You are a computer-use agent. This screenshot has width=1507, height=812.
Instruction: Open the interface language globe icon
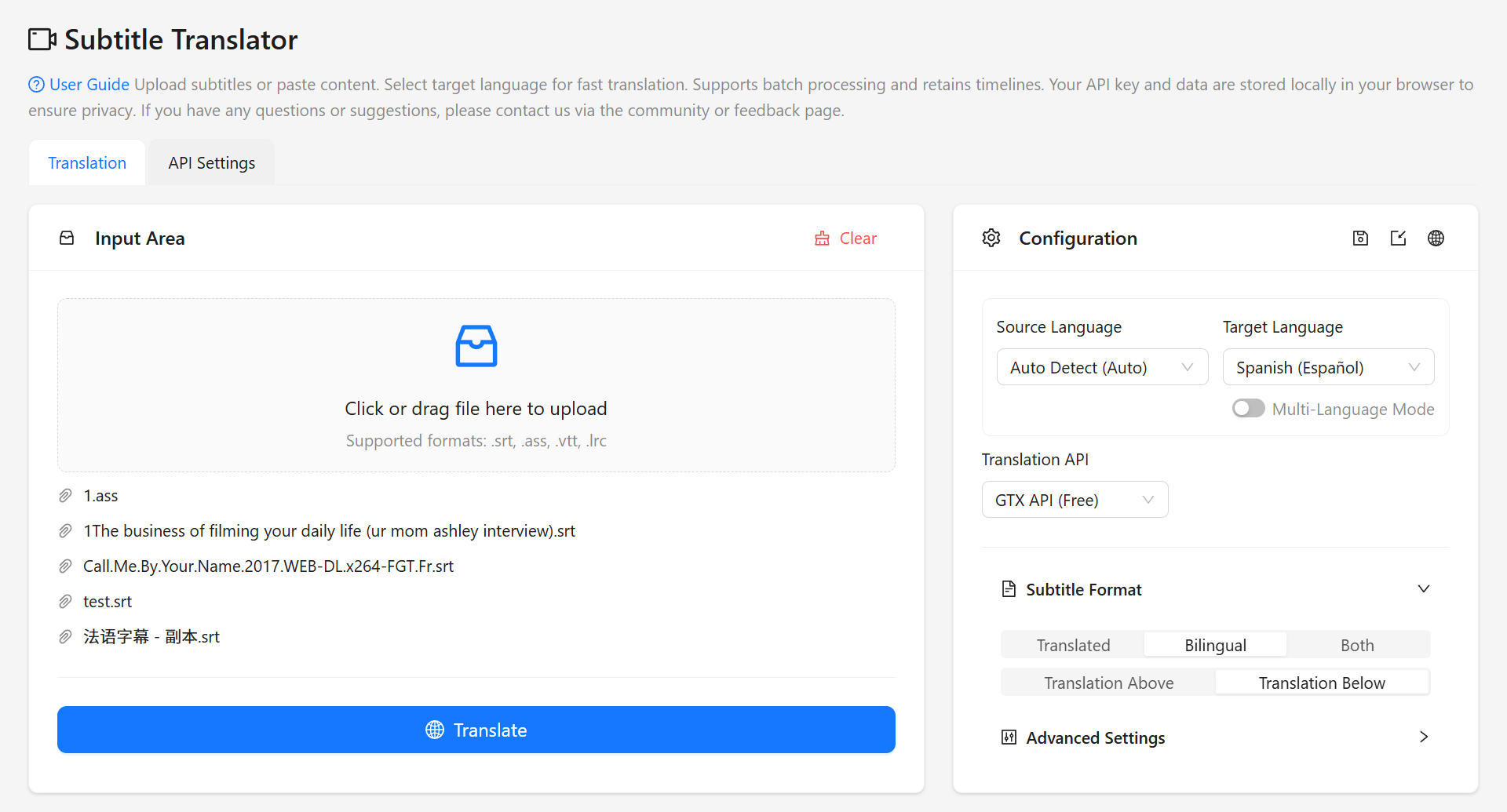1436,238
